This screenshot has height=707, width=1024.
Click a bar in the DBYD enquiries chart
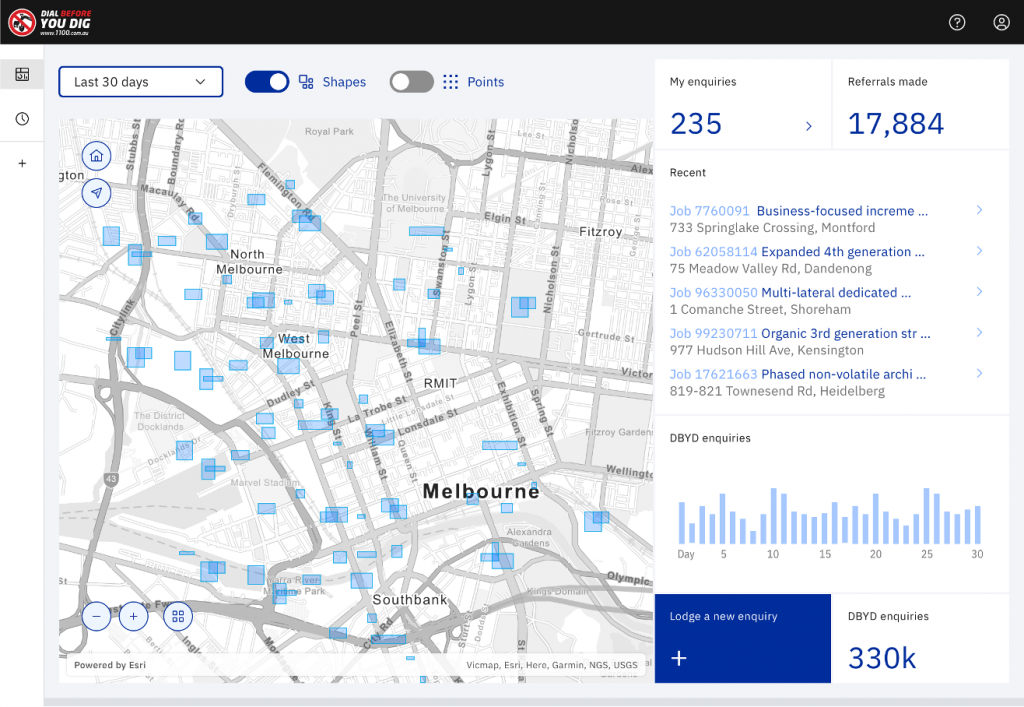(775, 515)
